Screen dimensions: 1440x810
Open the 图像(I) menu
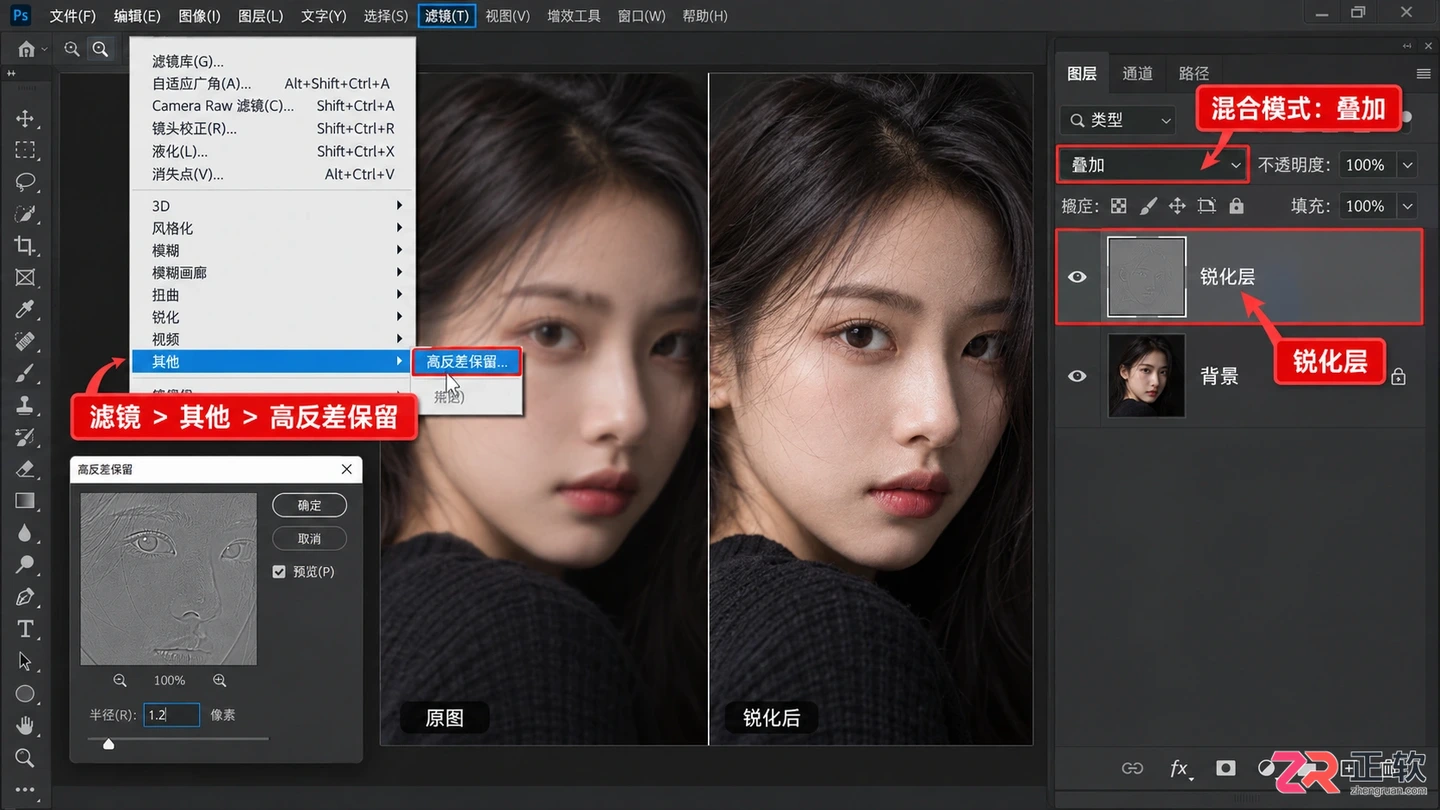199,16
